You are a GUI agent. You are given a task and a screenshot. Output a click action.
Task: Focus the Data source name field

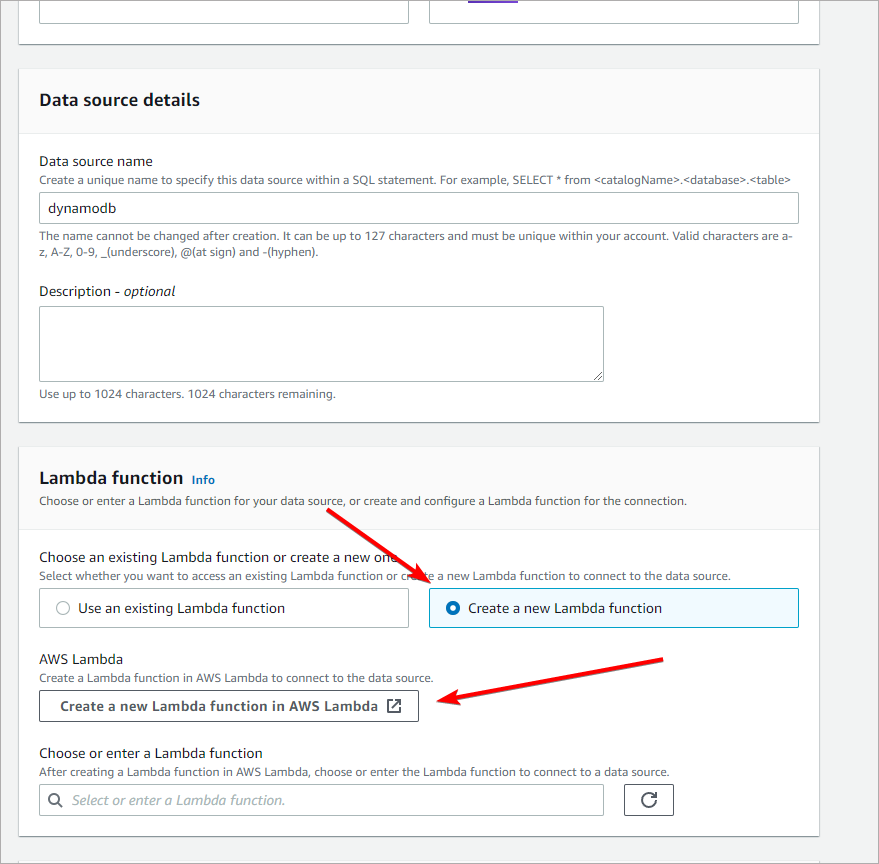click(x=418, y=208)
